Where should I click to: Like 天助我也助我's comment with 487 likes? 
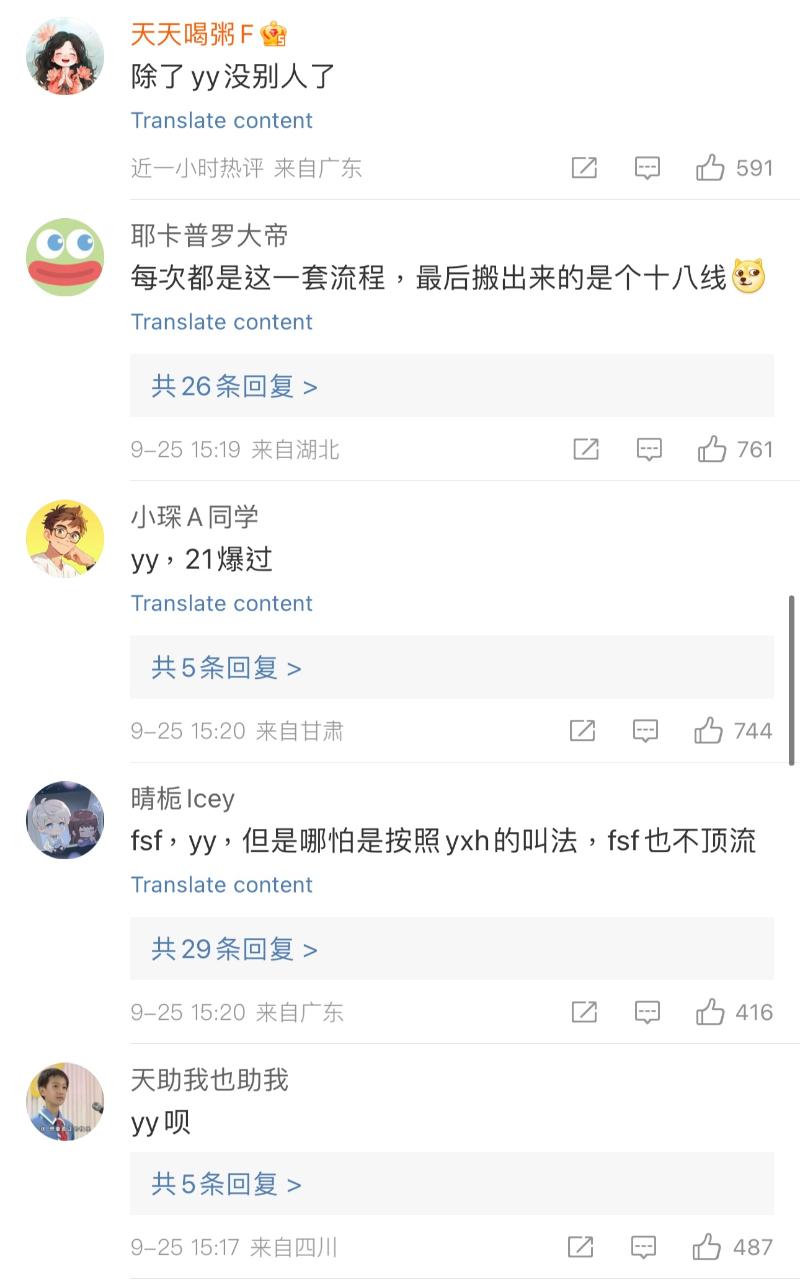coord(707,1247)
